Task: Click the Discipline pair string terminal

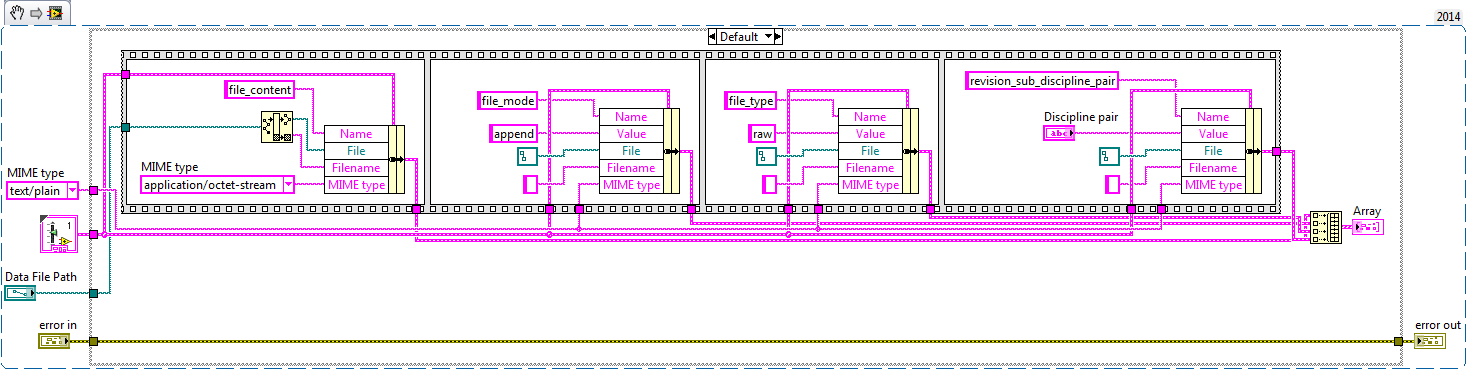Action: pos(1059,133)
